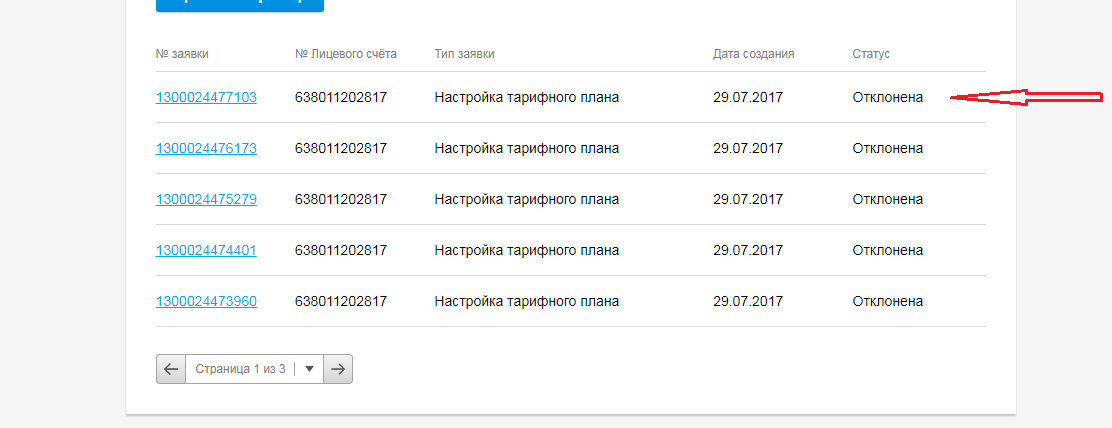1112x428 pixels.
Task: Click the account number in the first row
Action: (341, 98)
